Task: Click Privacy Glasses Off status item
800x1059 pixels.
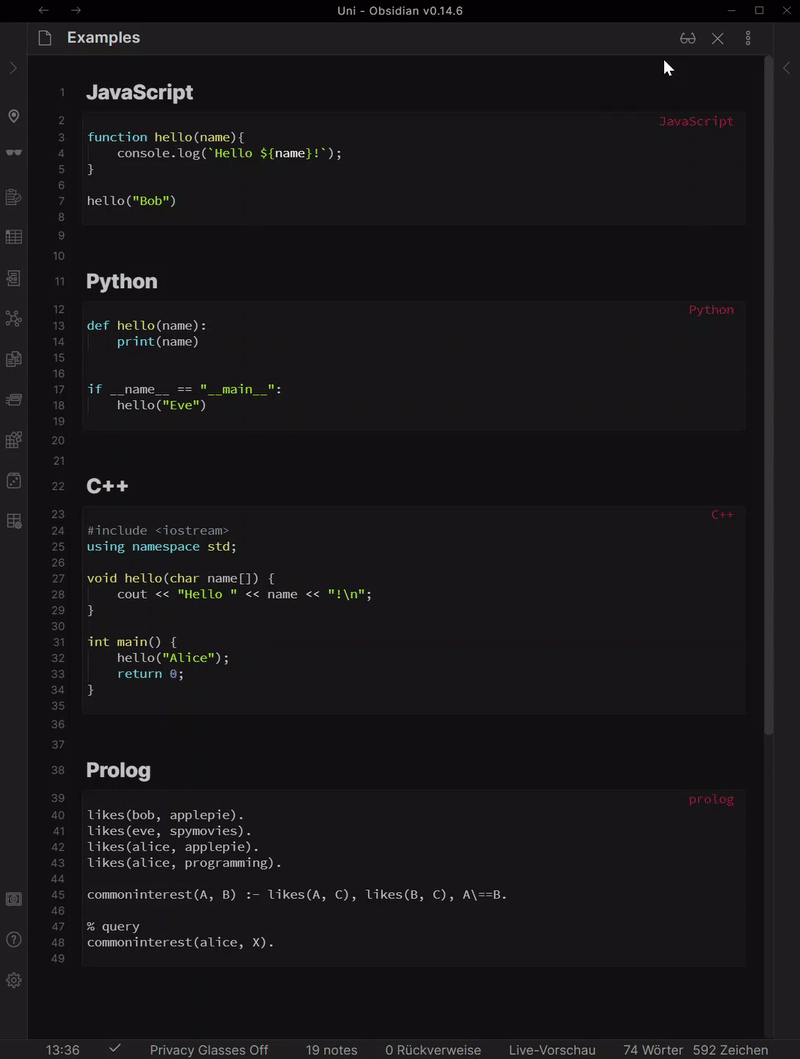Action: click(x=209, y=1050)
